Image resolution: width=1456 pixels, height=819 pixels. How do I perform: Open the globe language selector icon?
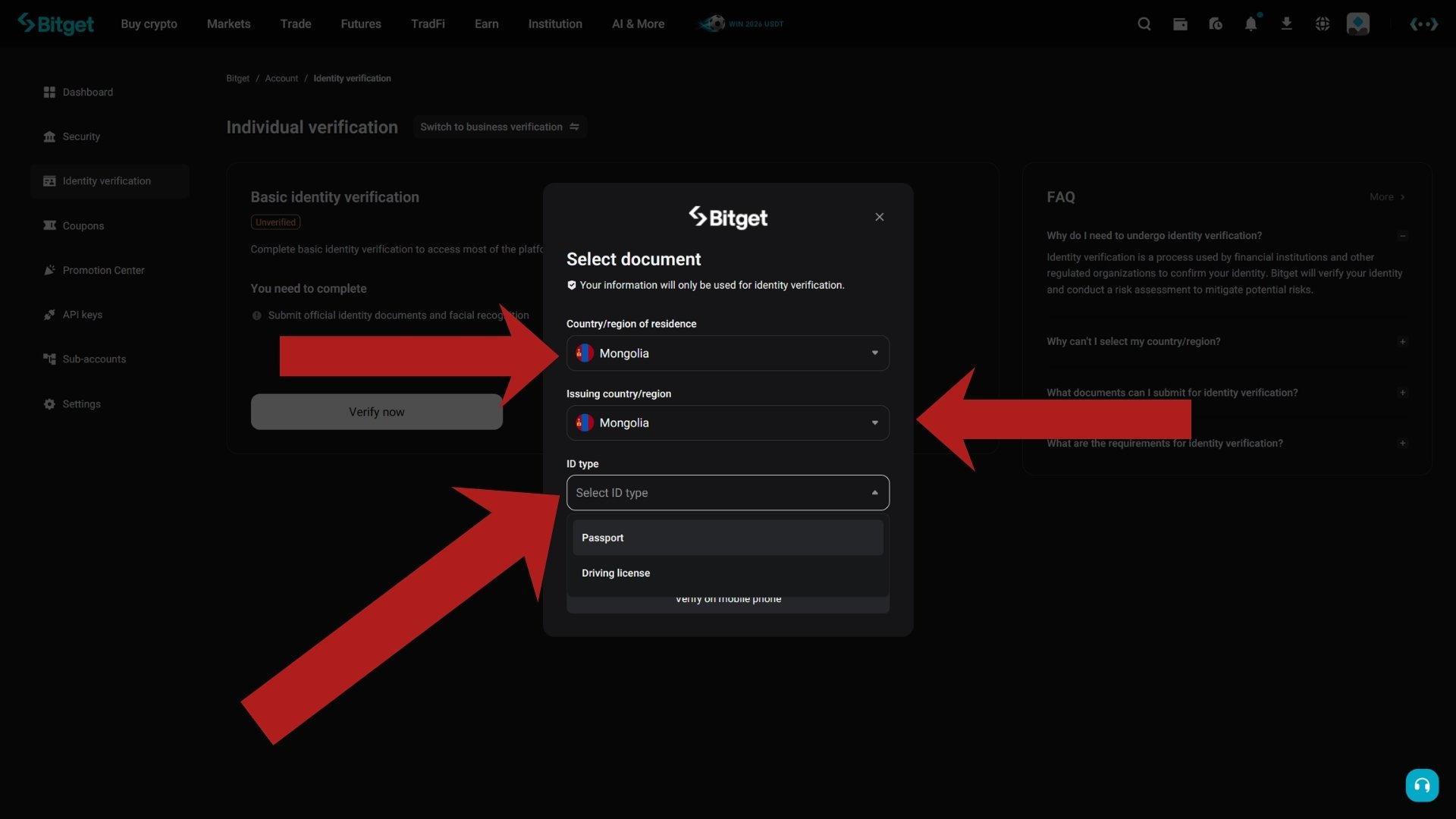[x=1323, y=24]
